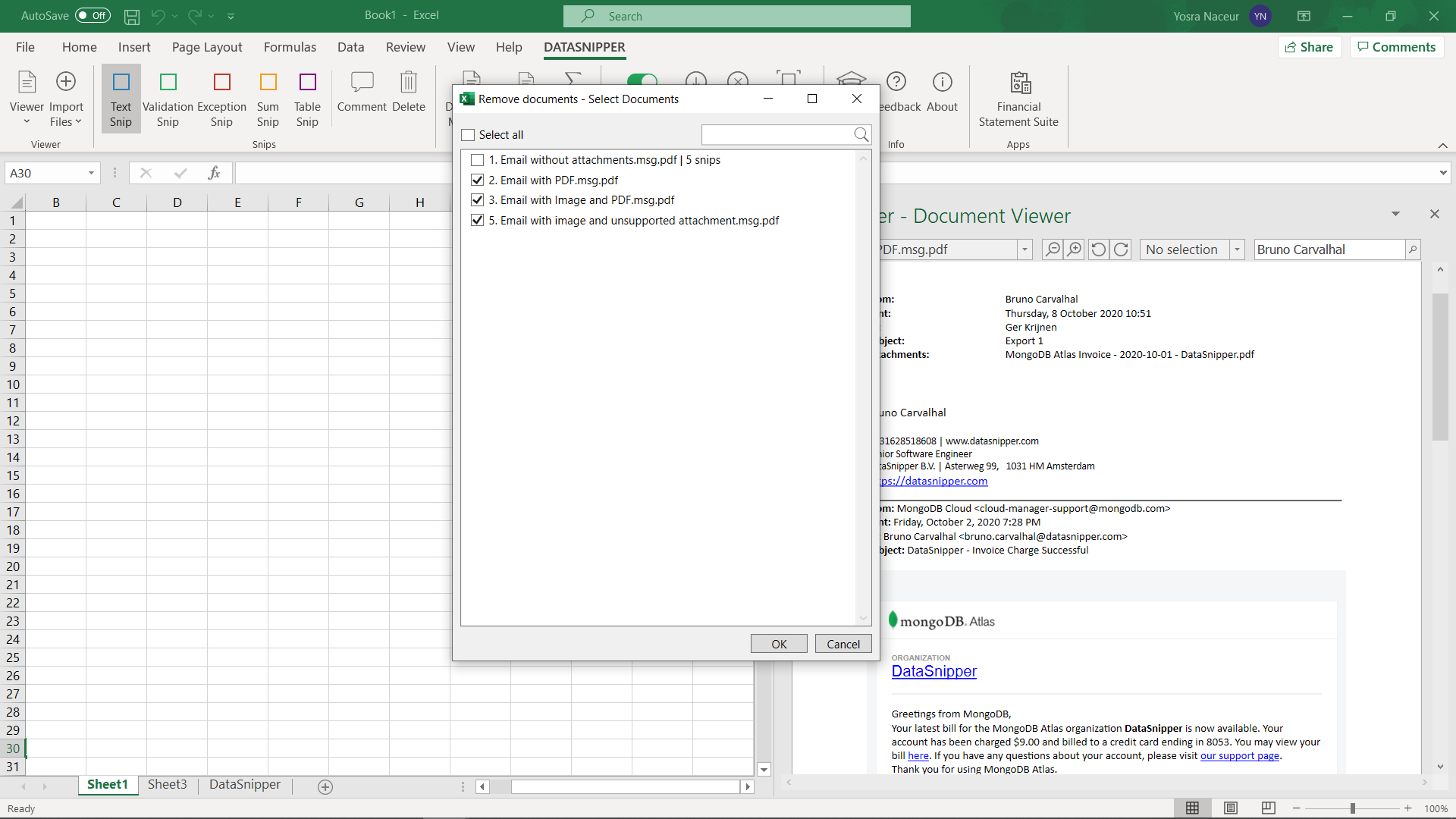Check the Select all checkbox
The image size is (1456, 819).
click(x=469, y=135)
